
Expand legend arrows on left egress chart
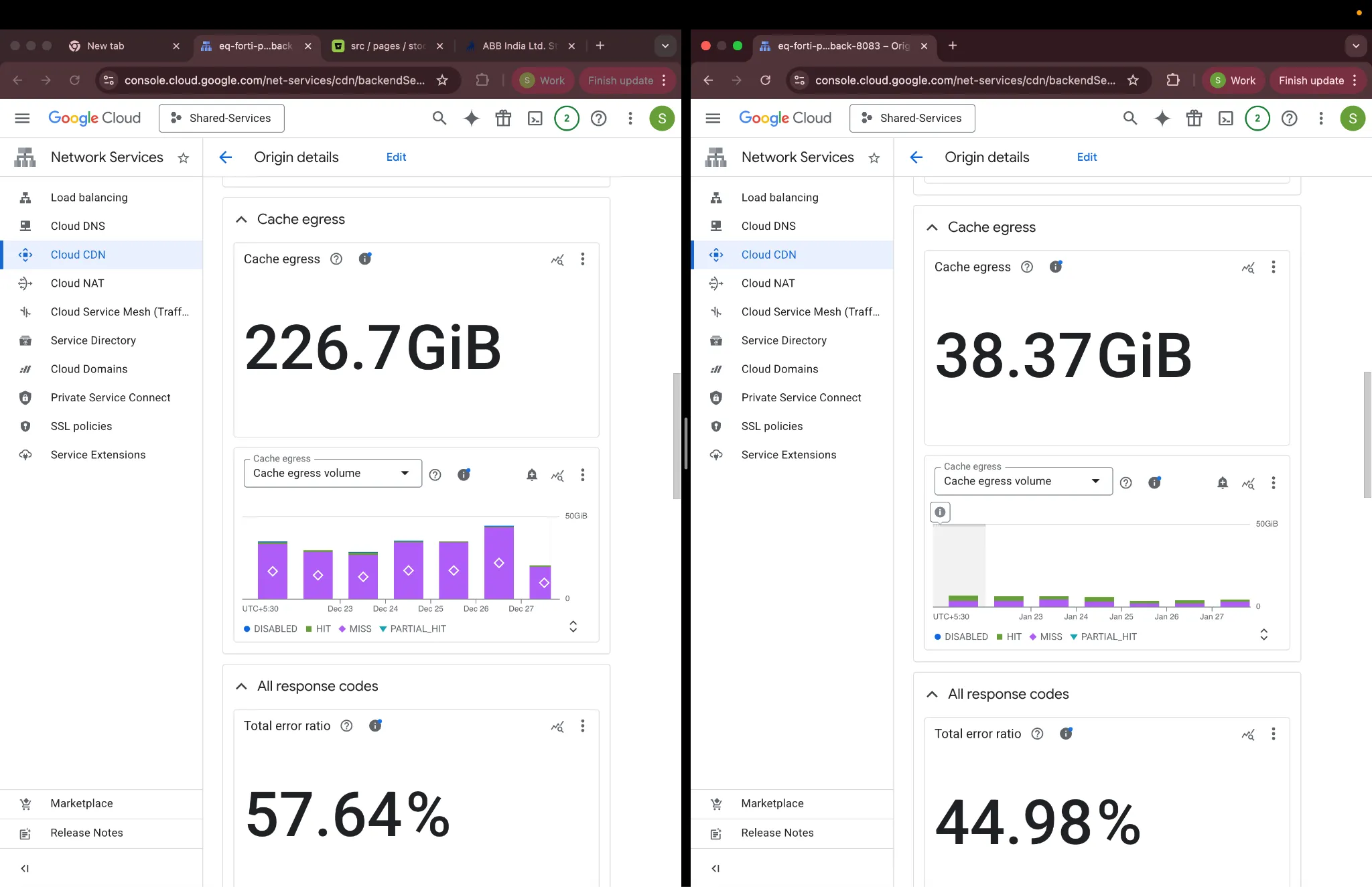click(x=573, y=627)
